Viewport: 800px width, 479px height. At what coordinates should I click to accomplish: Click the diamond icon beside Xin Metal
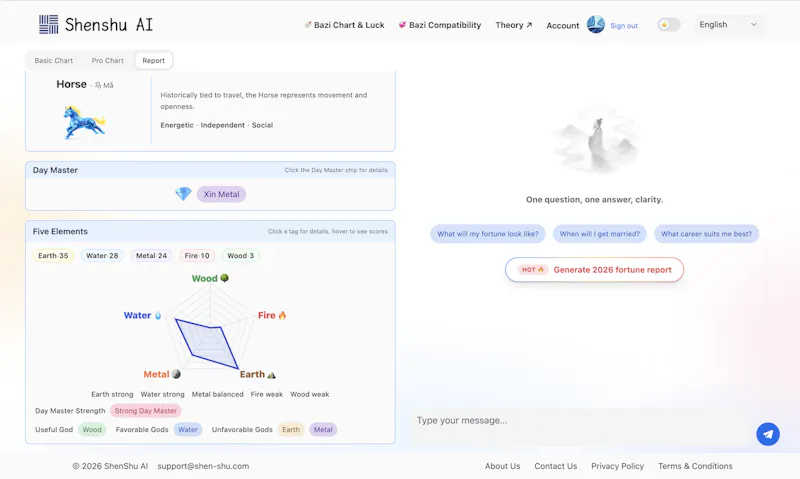[183, 194]
